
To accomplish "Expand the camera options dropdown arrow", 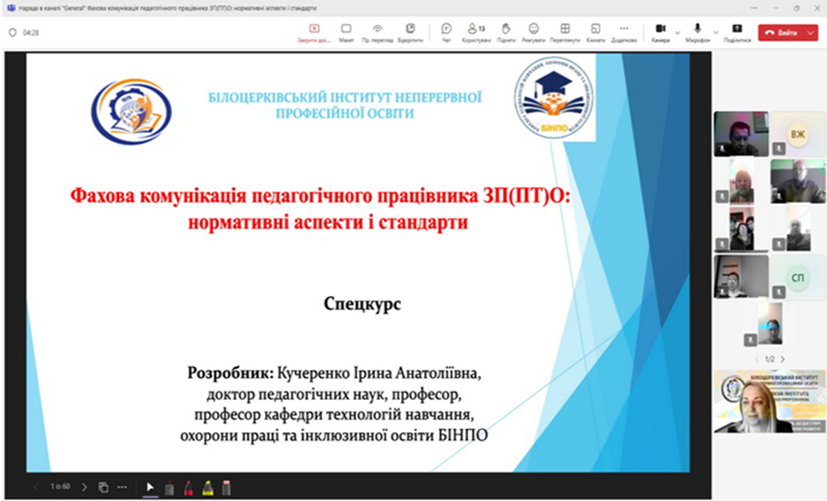I will 677,32.
